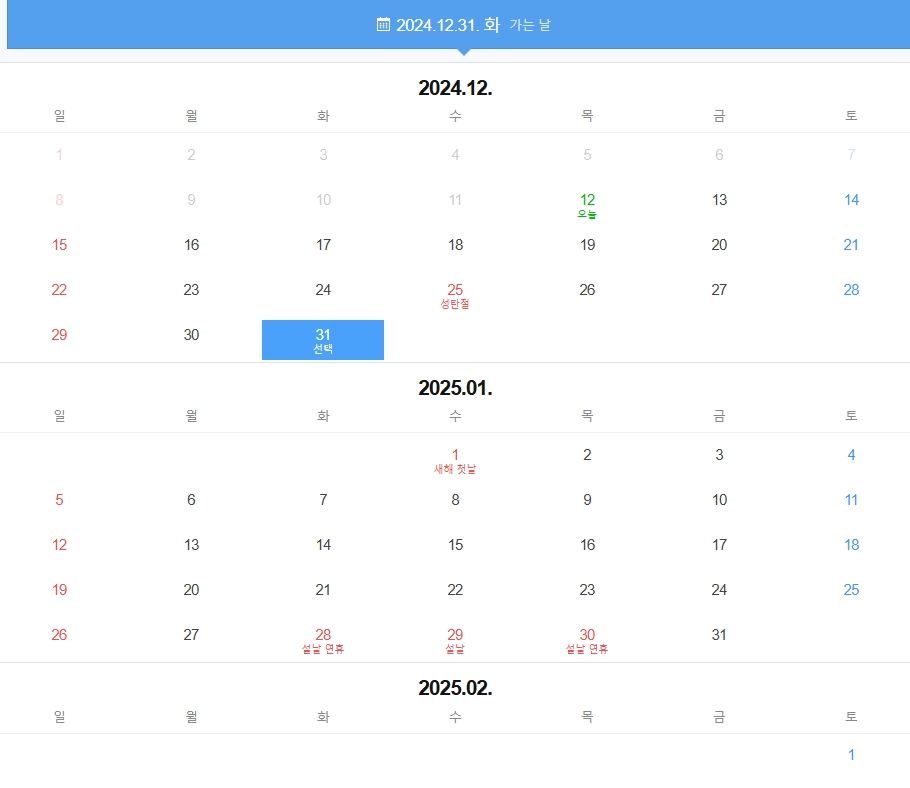
Task: Select December 29, 2024
Action: 59,335
